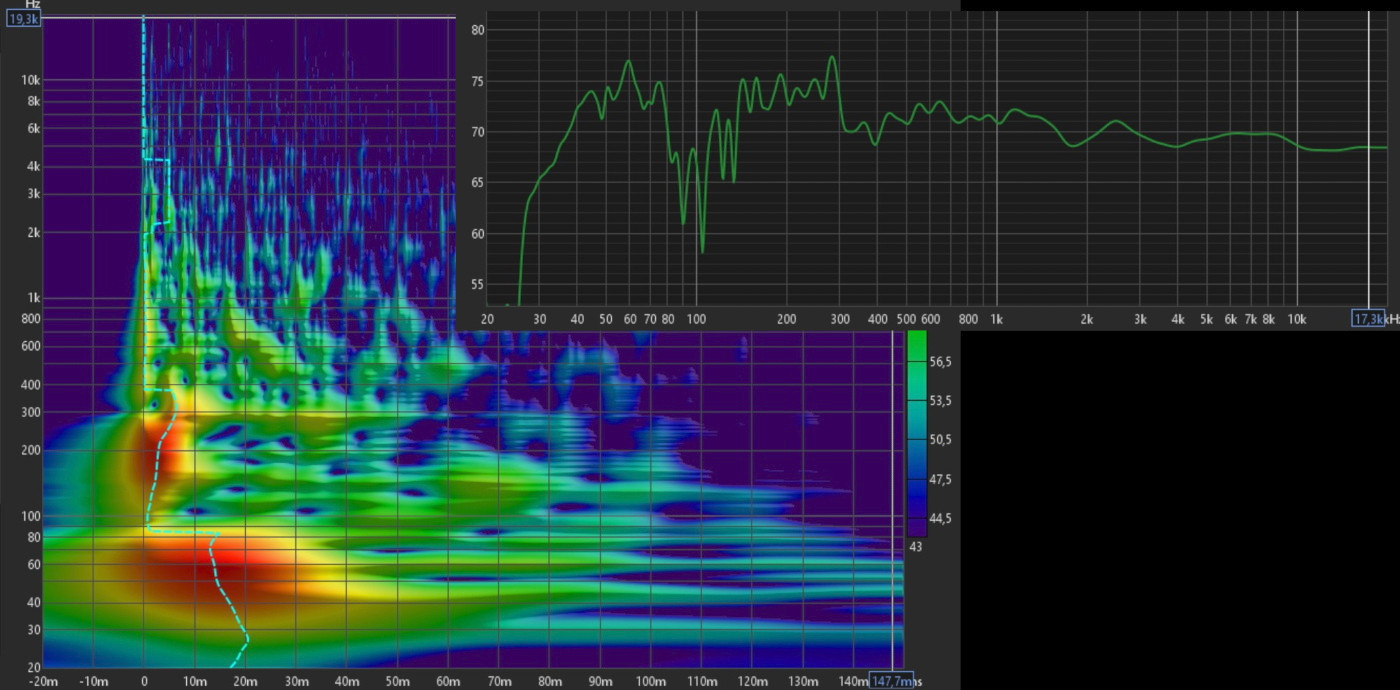Click the 56,5 label on color scale

coord(940,361)
